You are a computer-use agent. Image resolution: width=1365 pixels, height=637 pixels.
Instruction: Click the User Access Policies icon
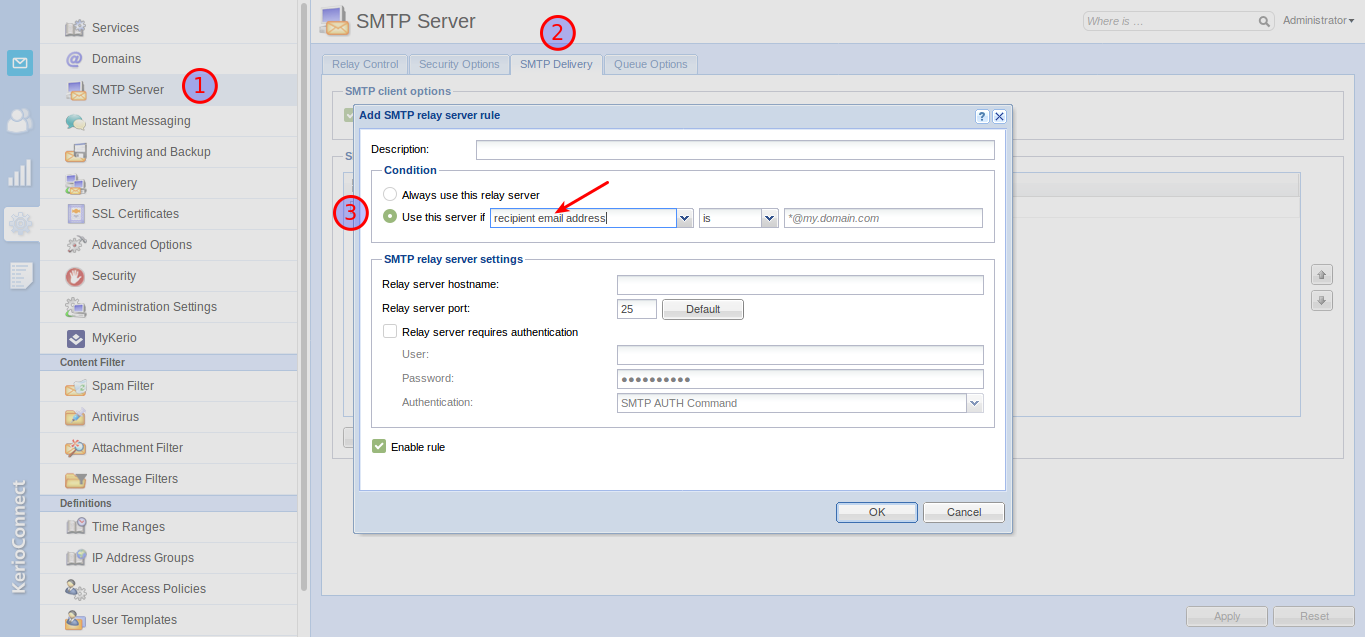point(75,589)
